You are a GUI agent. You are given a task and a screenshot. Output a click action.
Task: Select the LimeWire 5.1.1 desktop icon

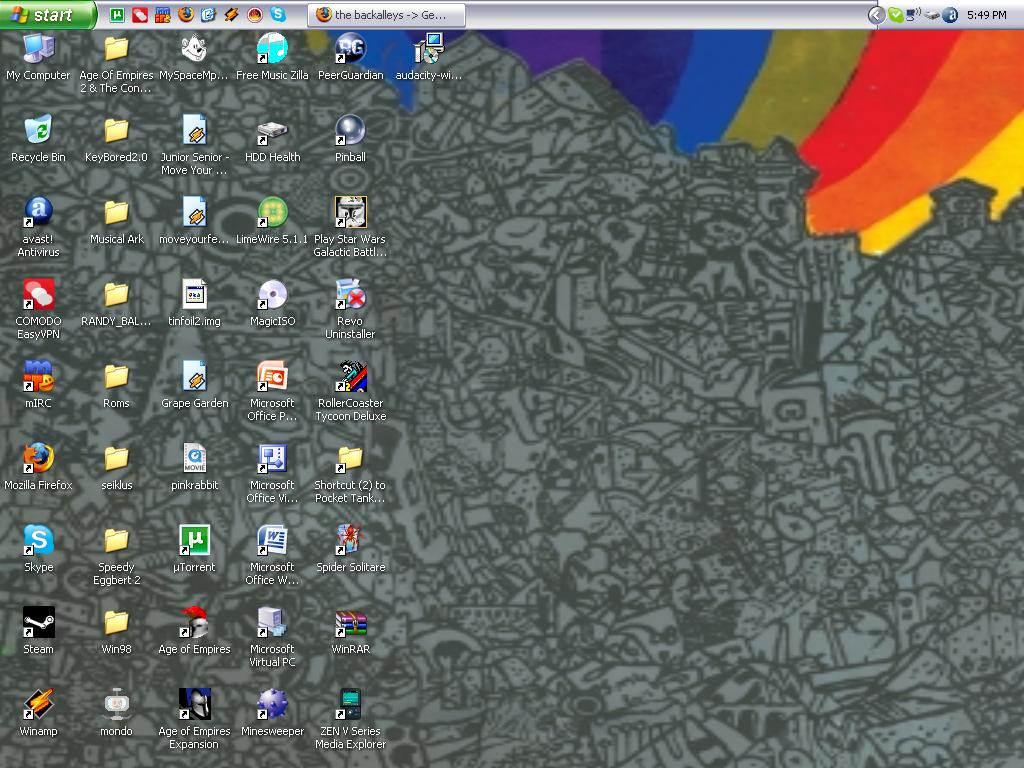coord(272,212)
